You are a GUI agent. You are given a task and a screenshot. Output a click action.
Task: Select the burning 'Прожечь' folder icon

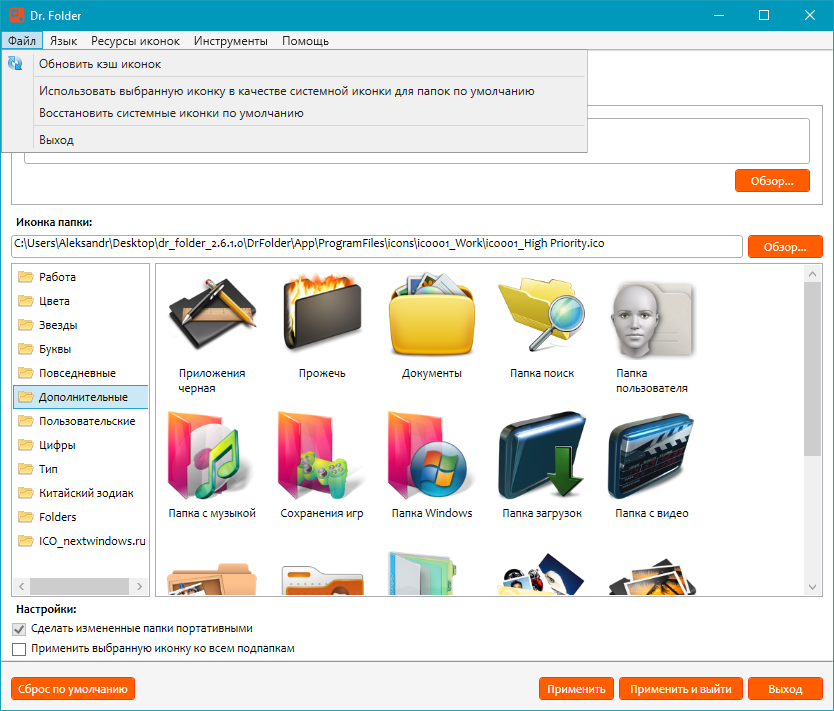tap(322, 314)
